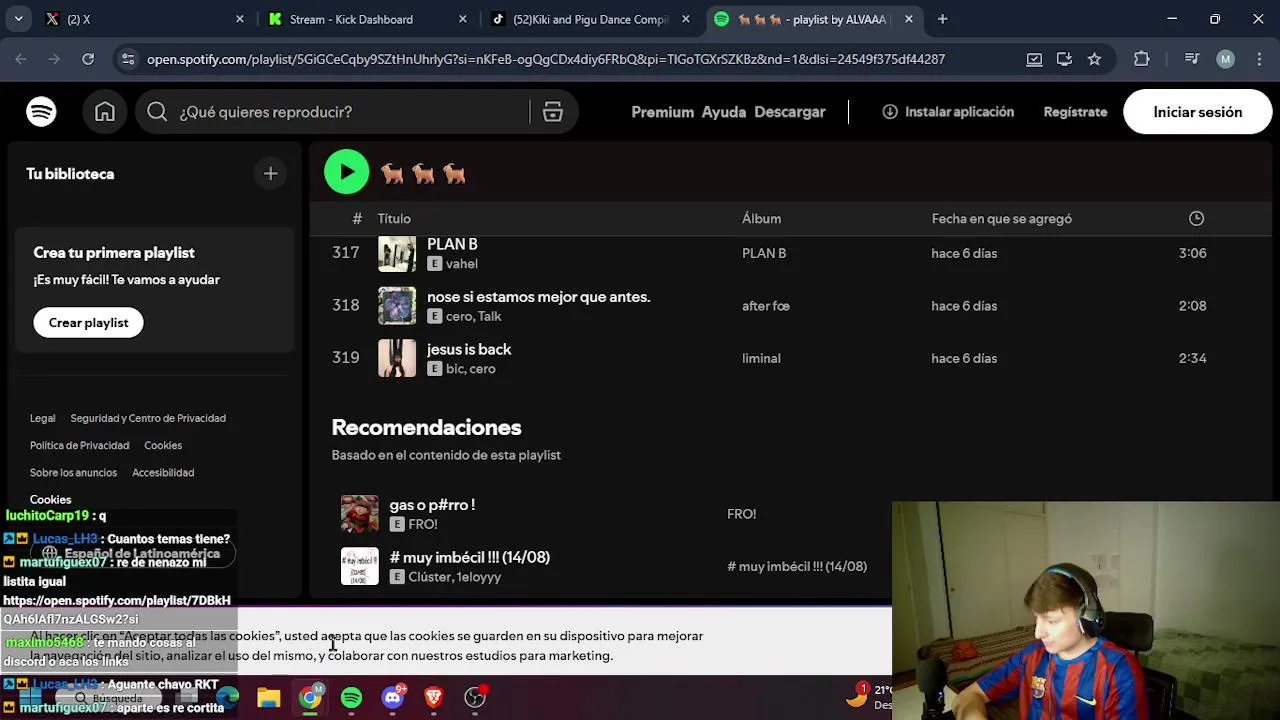Click the Ayuda link
The width and height of the screenshot is (1280, 720).
point(723,112)
